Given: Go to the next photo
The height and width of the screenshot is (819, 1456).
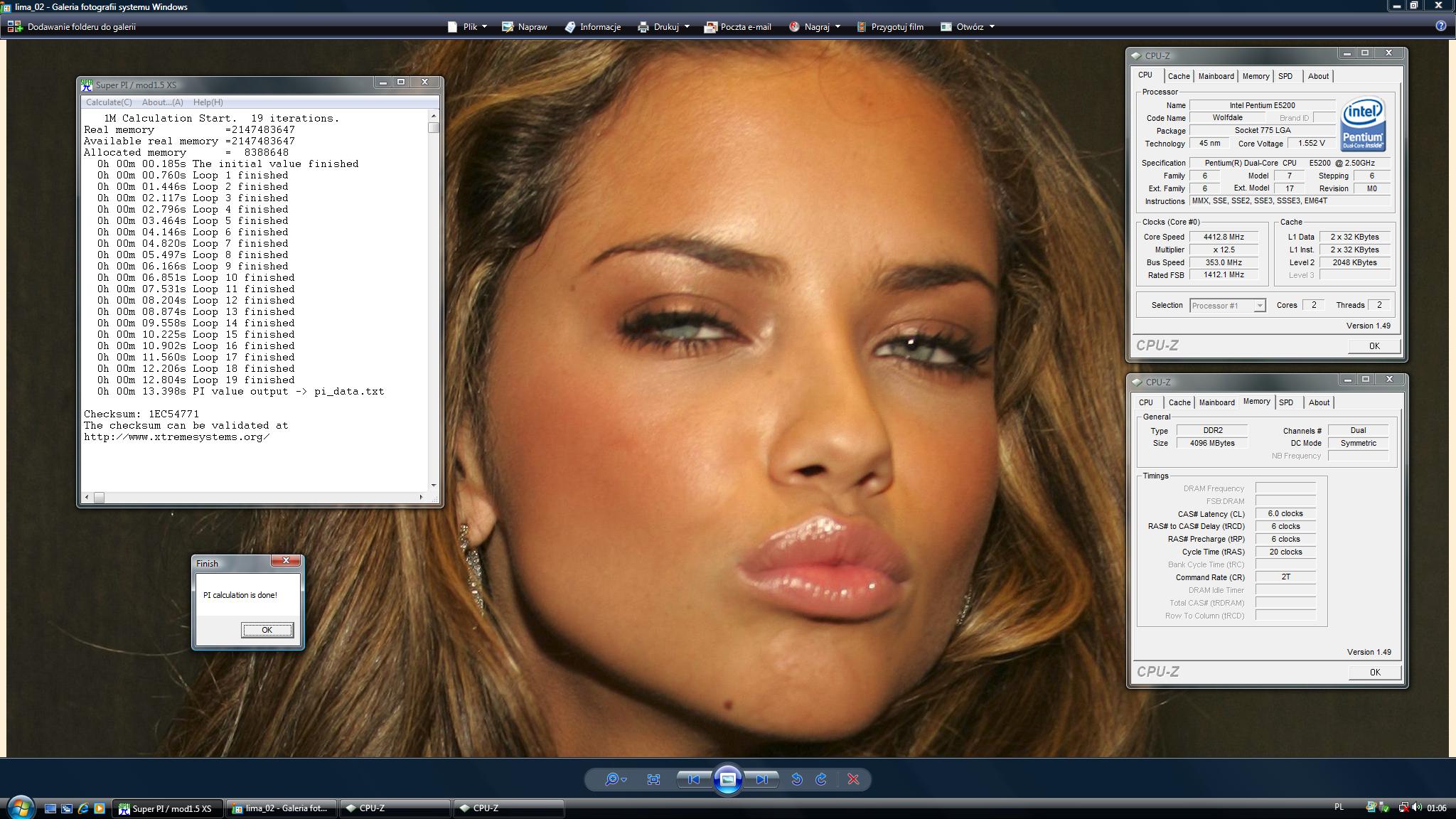Looking at the screenshot, I should coord(761,779).
